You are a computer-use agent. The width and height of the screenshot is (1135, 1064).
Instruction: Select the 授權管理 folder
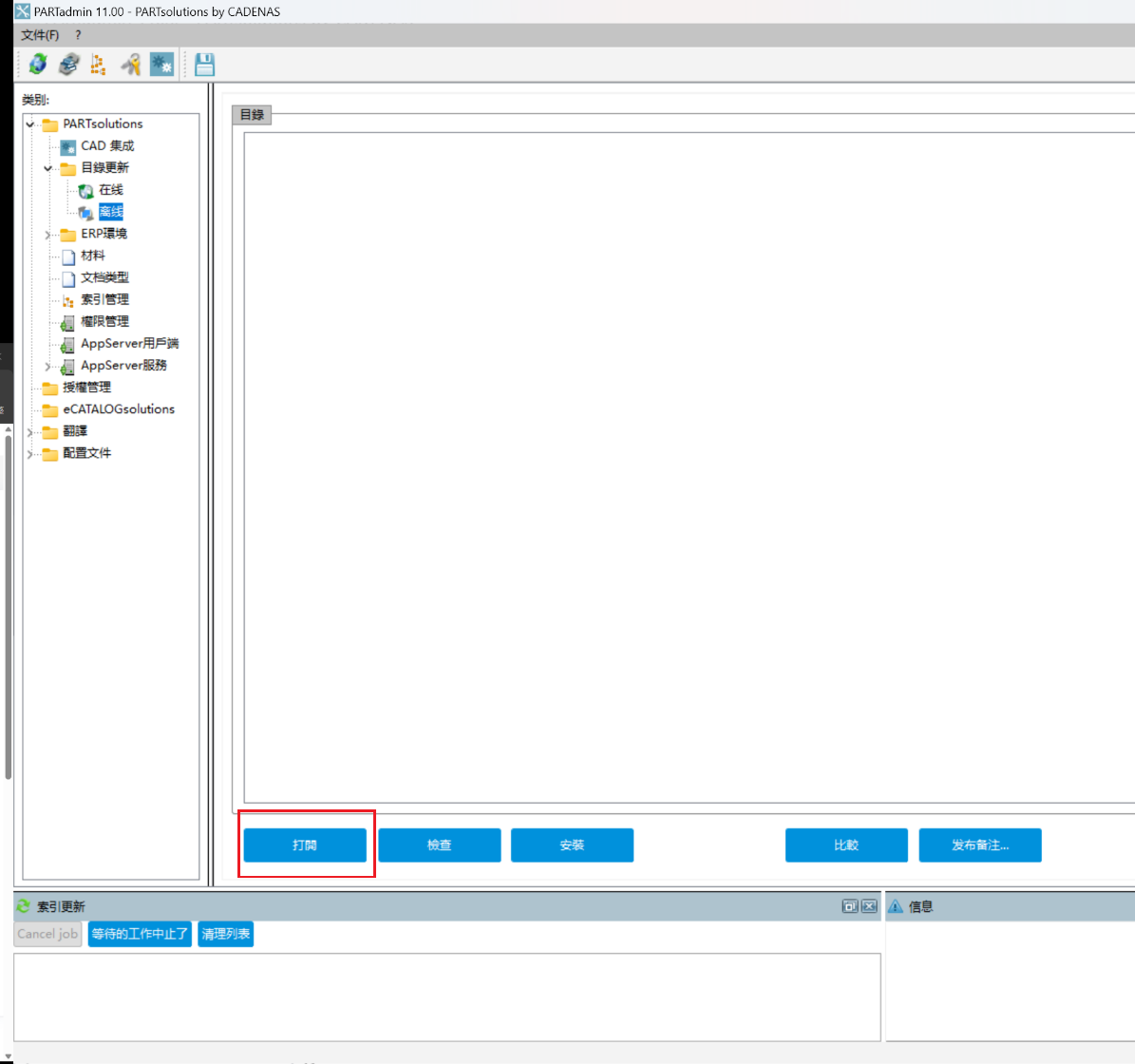click(86, 388)
